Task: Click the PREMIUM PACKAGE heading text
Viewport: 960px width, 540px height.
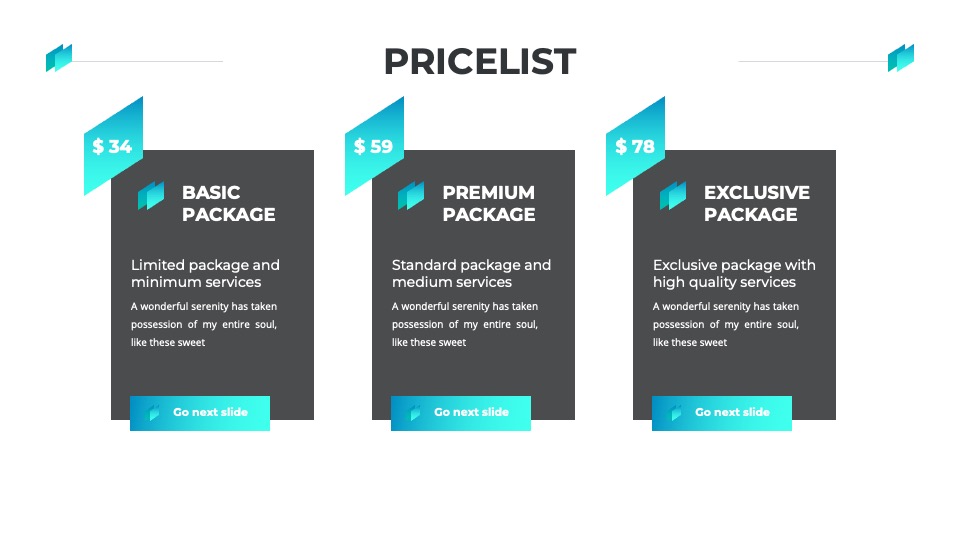Action: [x=489, y=203]
